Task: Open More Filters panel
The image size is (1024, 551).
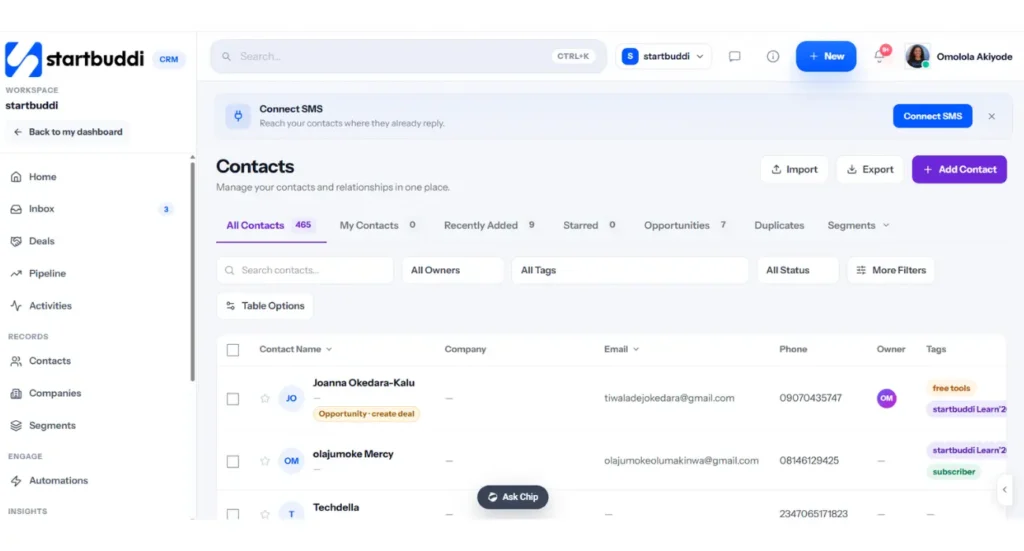Action: pyautogui.click(x=891, y=270)
